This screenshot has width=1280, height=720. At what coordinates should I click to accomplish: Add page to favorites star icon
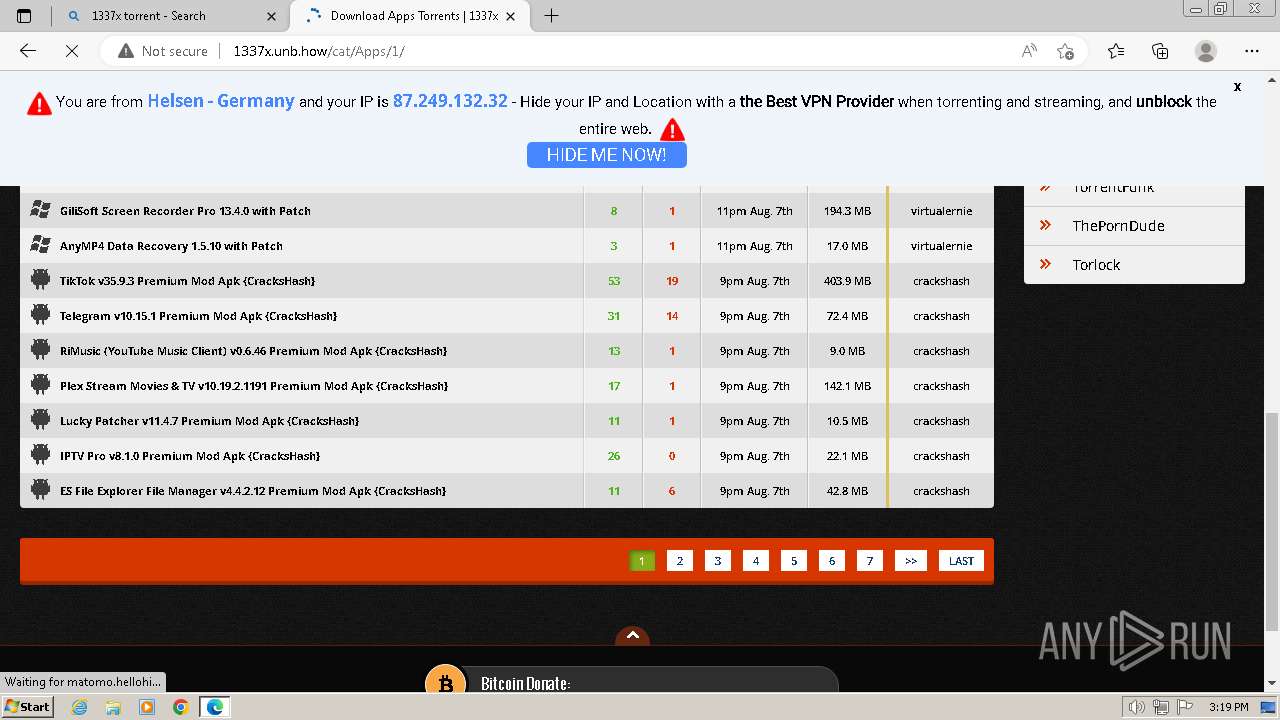click(1065, 51)
